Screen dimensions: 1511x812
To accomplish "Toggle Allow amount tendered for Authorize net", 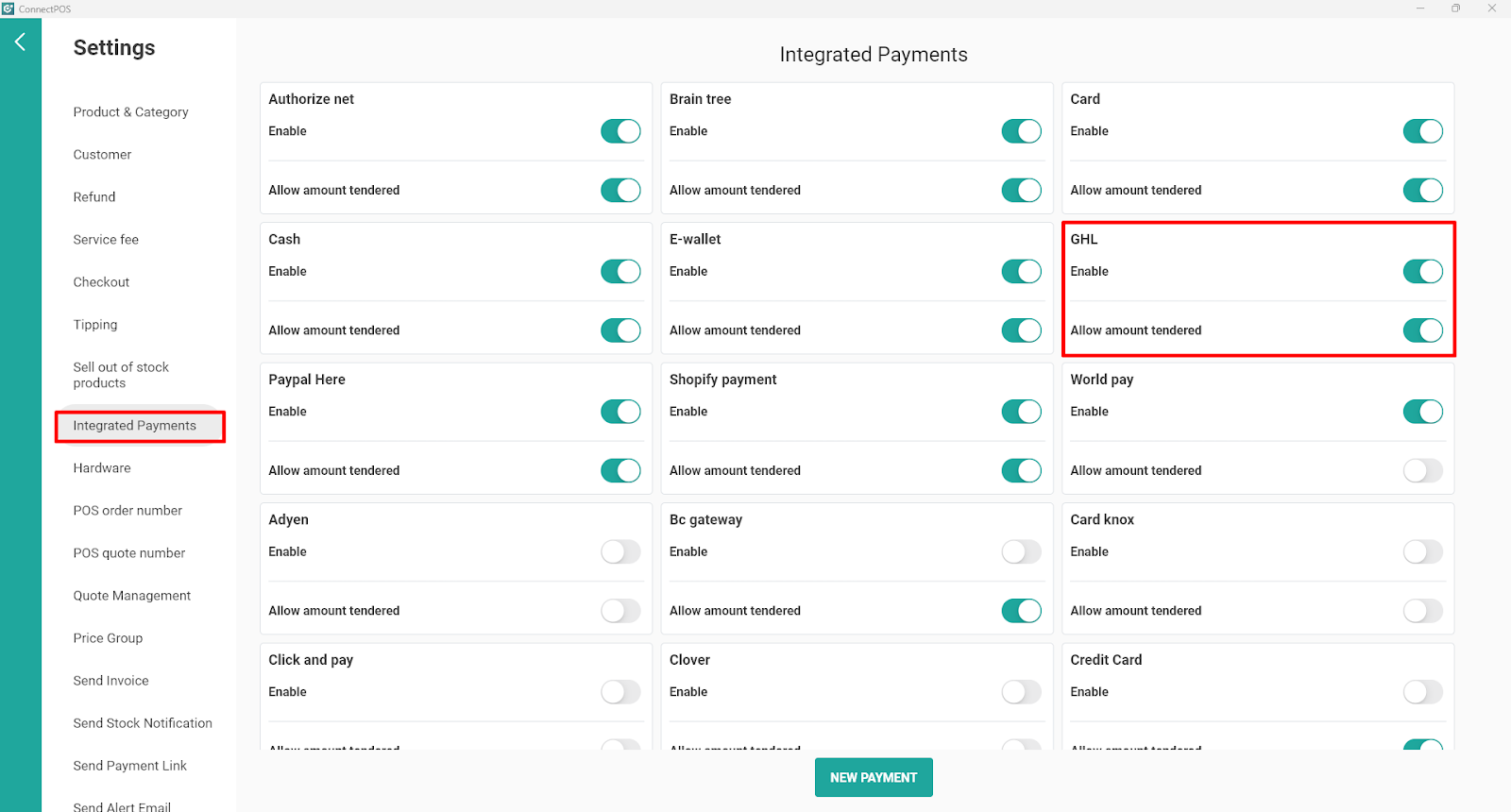I will click(620, 190).
